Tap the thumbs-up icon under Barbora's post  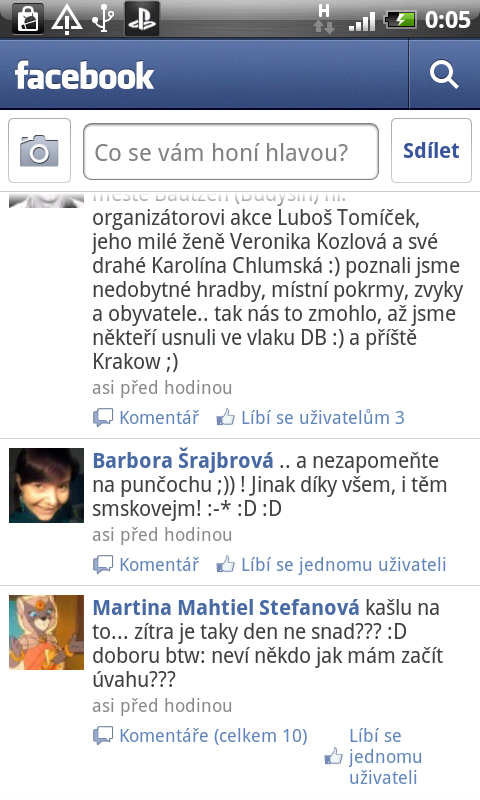[x=225, y=564]
